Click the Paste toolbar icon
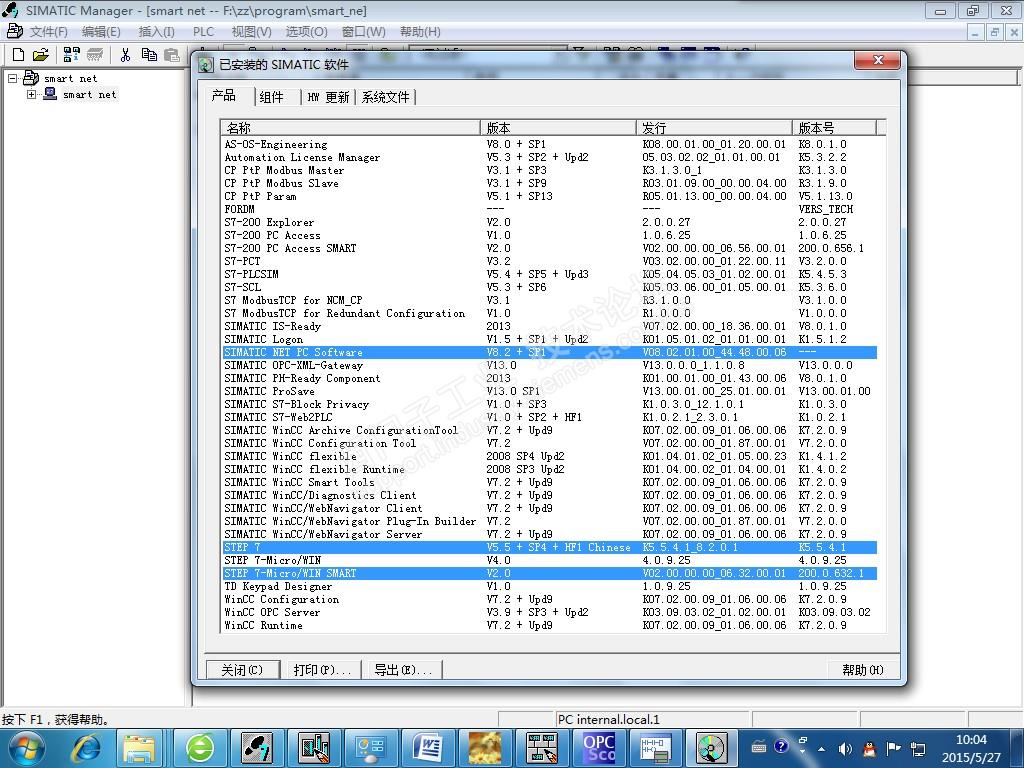 point(172,55)
